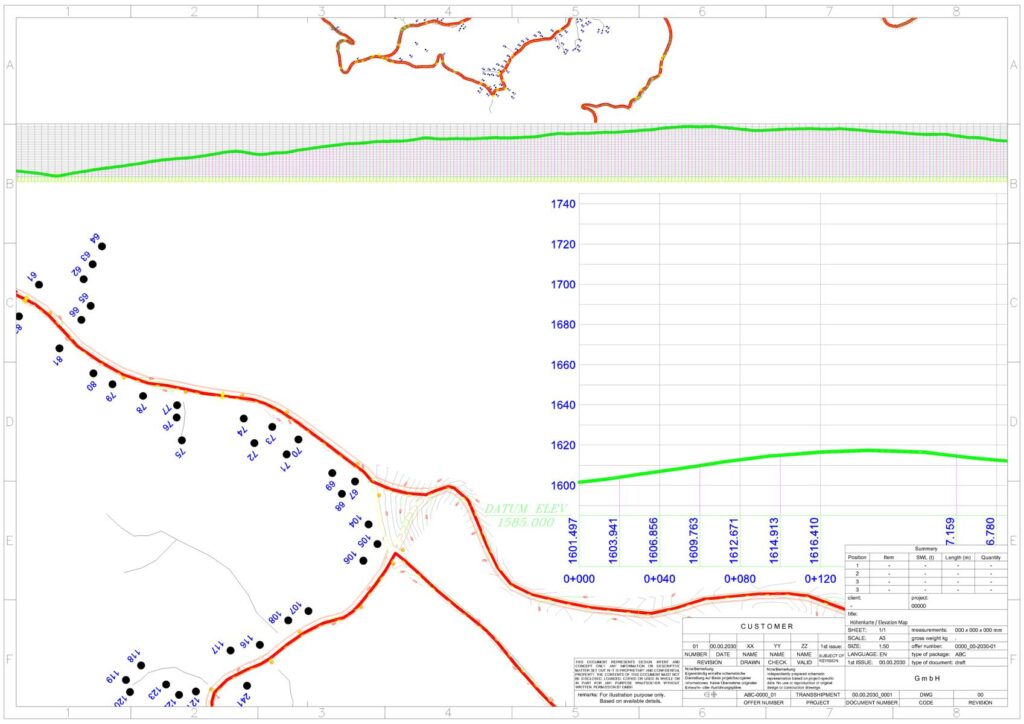
Task: Pick the elevation value 1603.941
Action: point(613,541)
